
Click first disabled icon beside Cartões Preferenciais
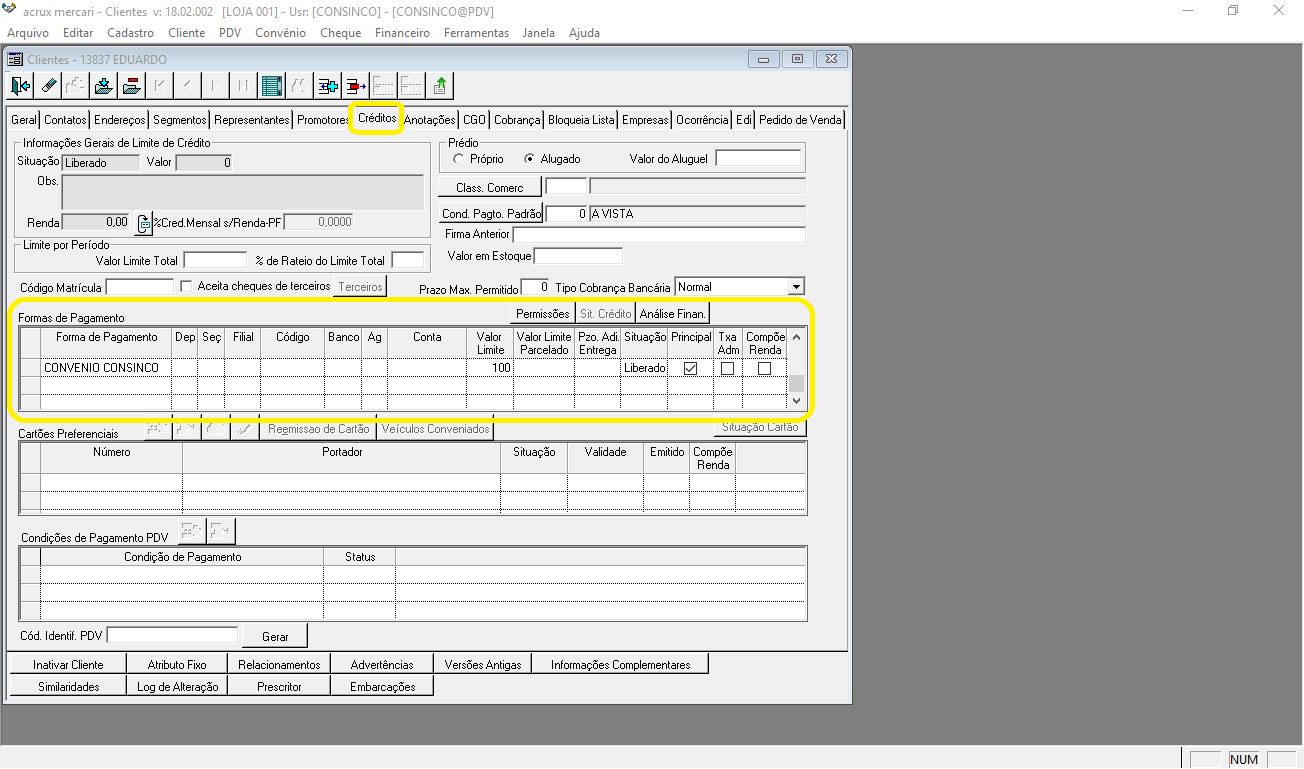(x=158, y=429)
